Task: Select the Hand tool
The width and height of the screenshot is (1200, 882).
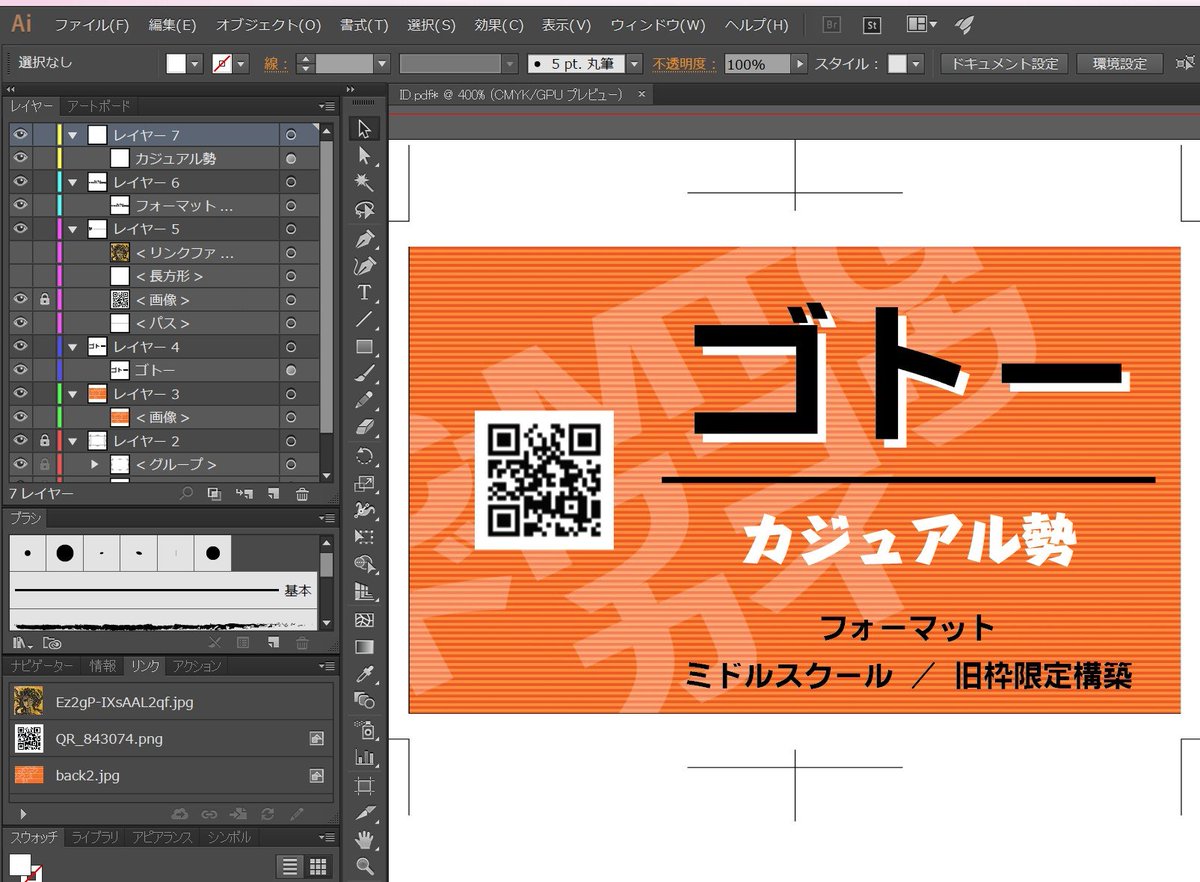Action: [364, 839]
